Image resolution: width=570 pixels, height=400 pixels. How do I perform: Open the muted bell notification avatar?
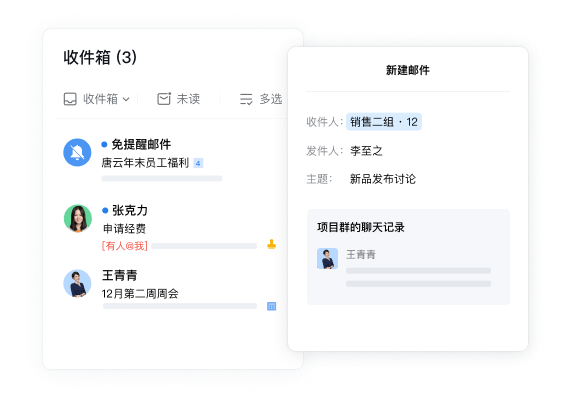[77, 152]
